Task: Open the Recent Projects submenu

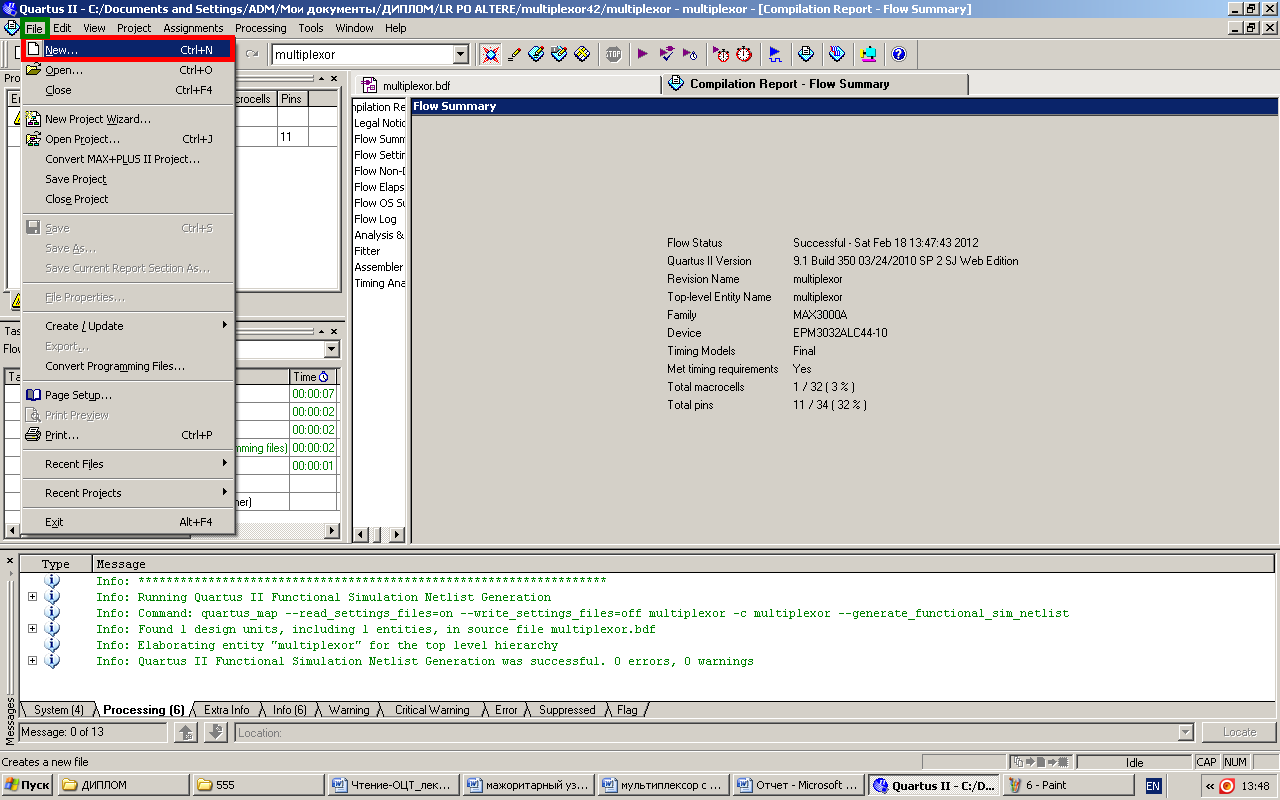Action: 128,493
